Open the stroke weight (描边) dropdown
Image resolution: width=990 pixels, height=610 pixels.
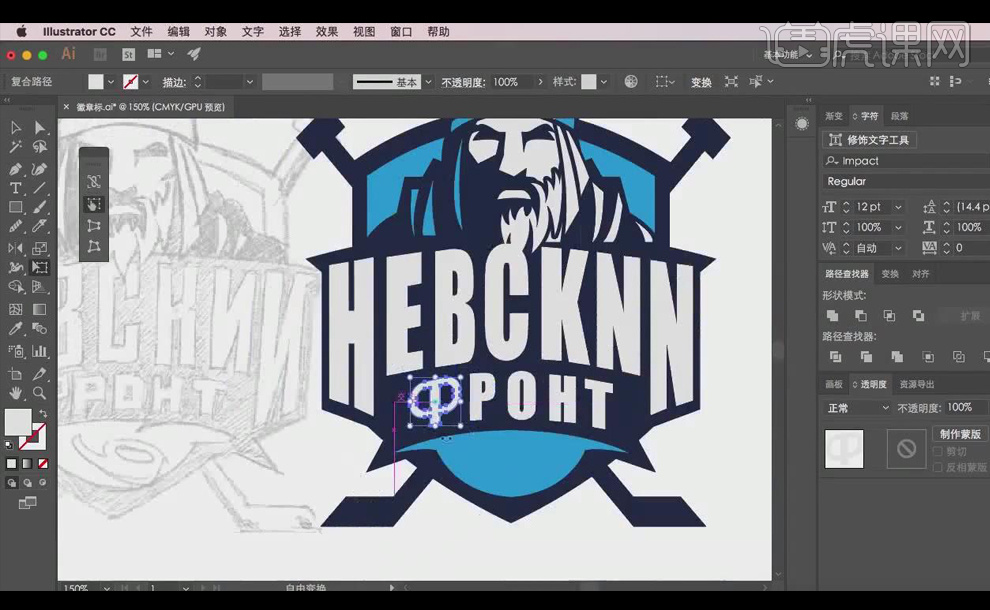(x=249, y=82)
